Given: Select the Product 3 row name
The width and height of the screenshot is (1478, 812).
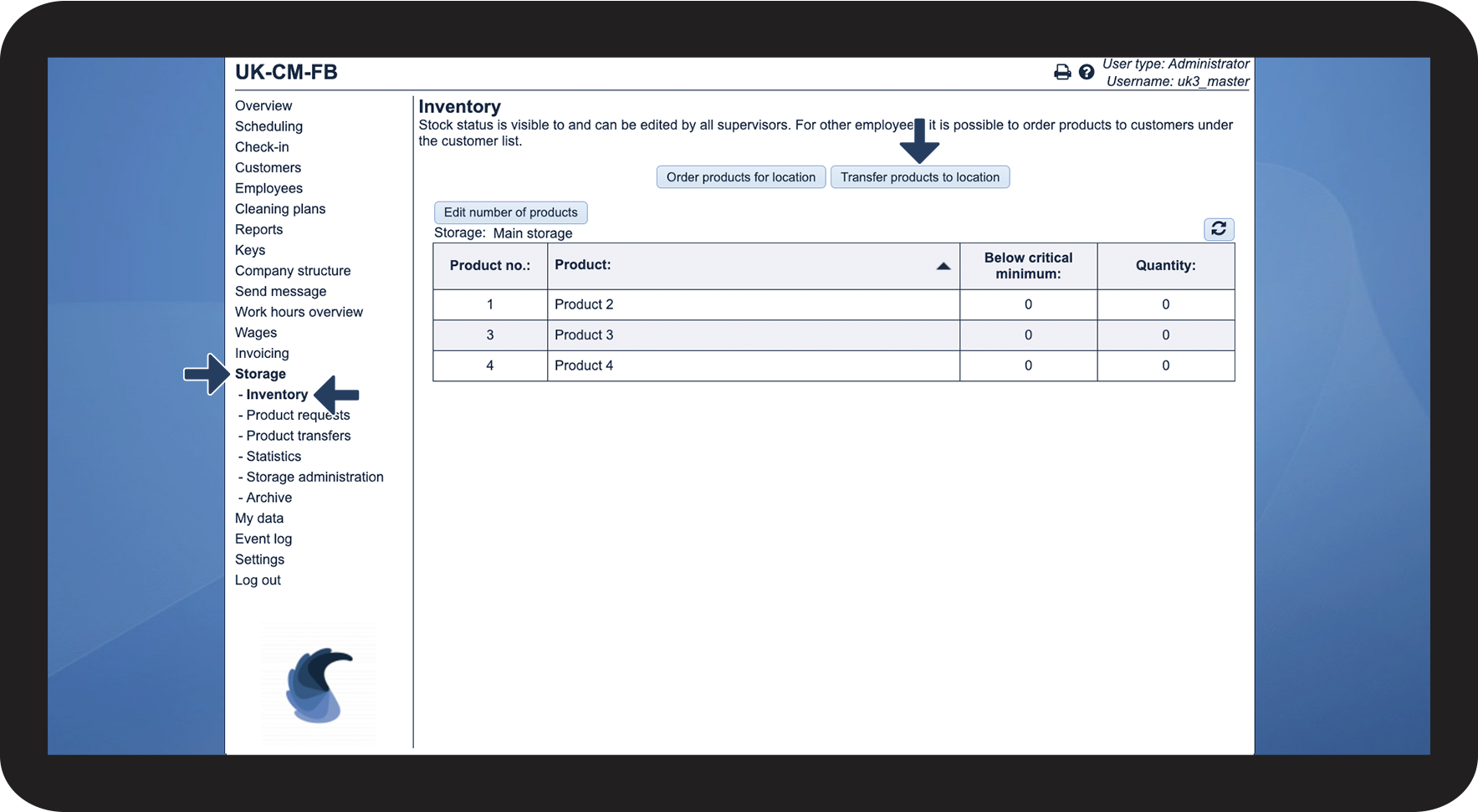Looking at the screenshot, I should (x=584, y=335).
